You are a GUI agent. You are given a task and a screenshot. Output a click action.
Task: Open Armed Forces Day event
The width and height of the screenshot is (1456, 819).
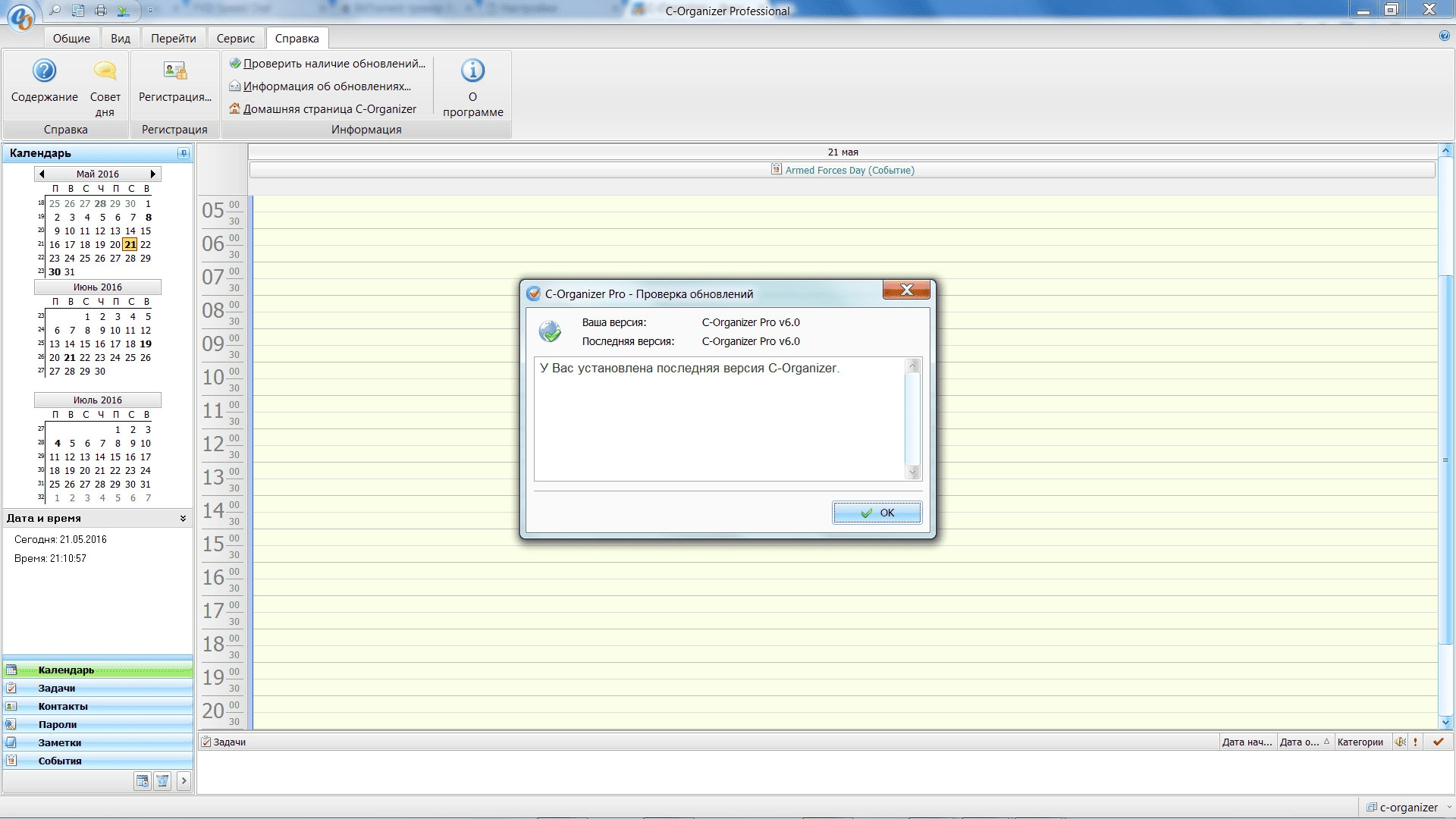[x=843, y=170]
